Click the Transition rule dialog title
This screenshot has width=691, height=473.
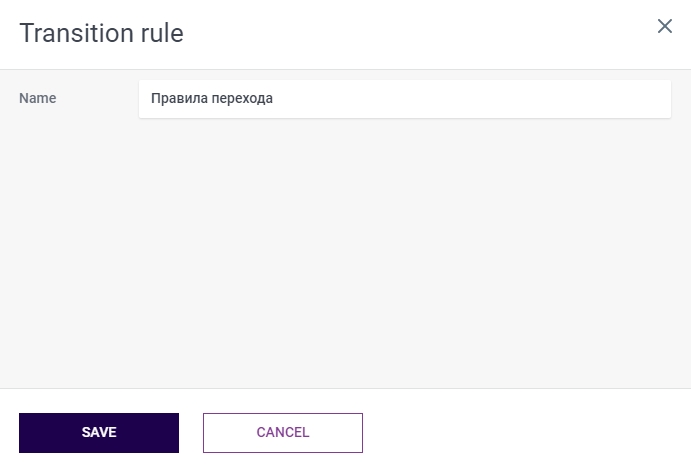click(101, 33)
